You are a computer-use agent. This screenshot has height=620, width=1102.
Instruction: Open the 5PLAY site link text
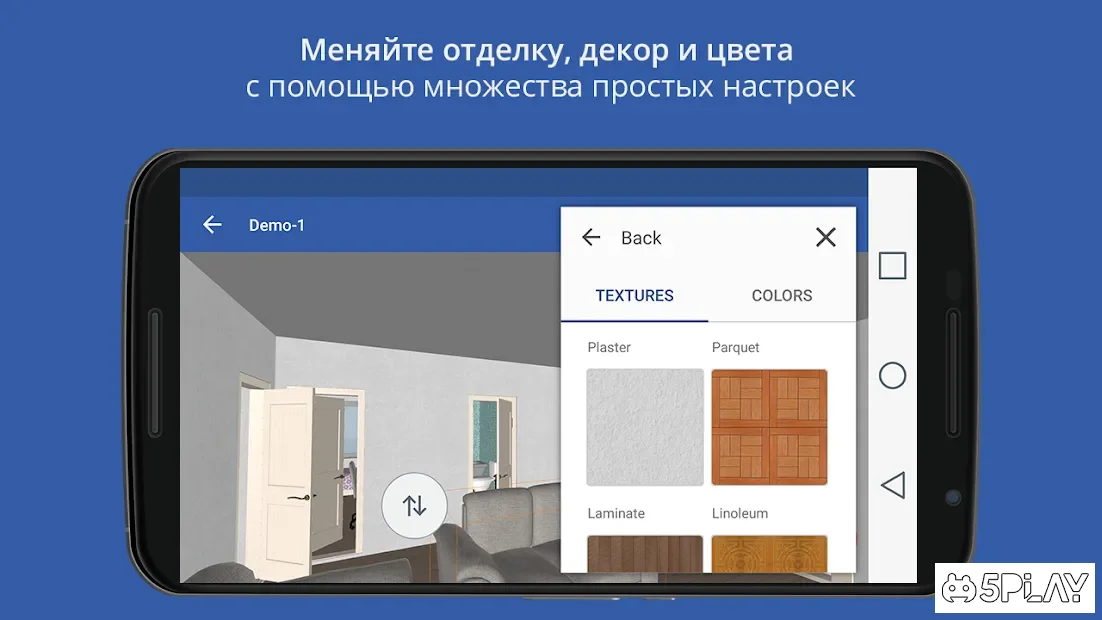coord(1030,589)
